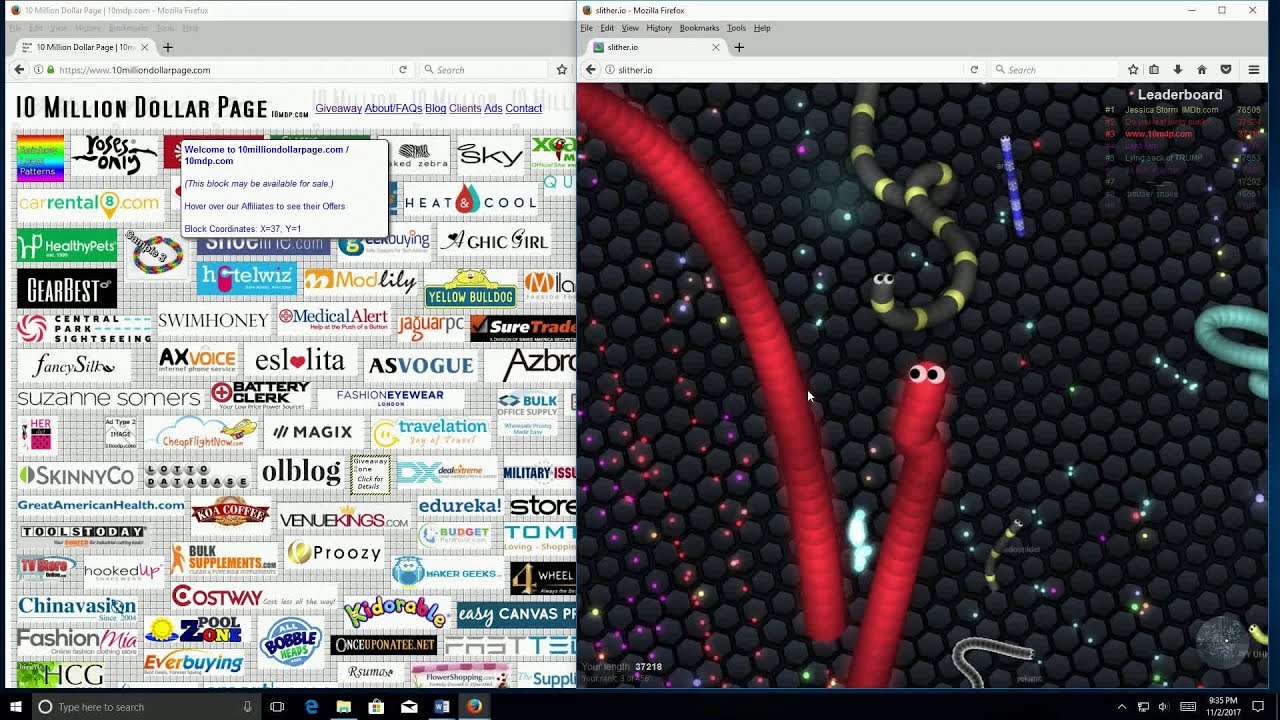Click the Search box in slither.io window

pos(1053,70)
